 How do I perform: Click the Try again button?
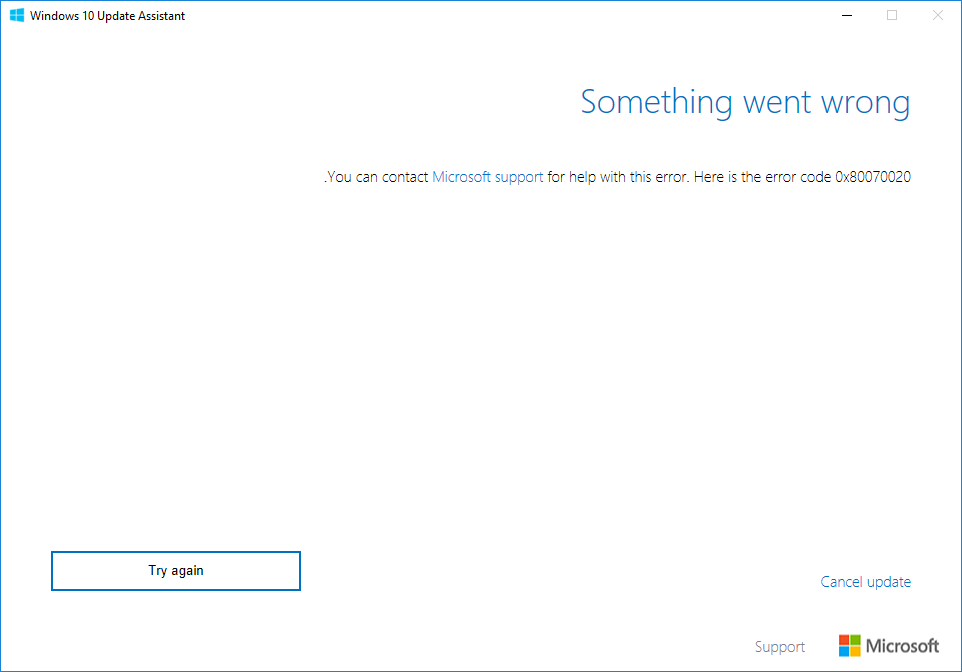pos(176,571)
